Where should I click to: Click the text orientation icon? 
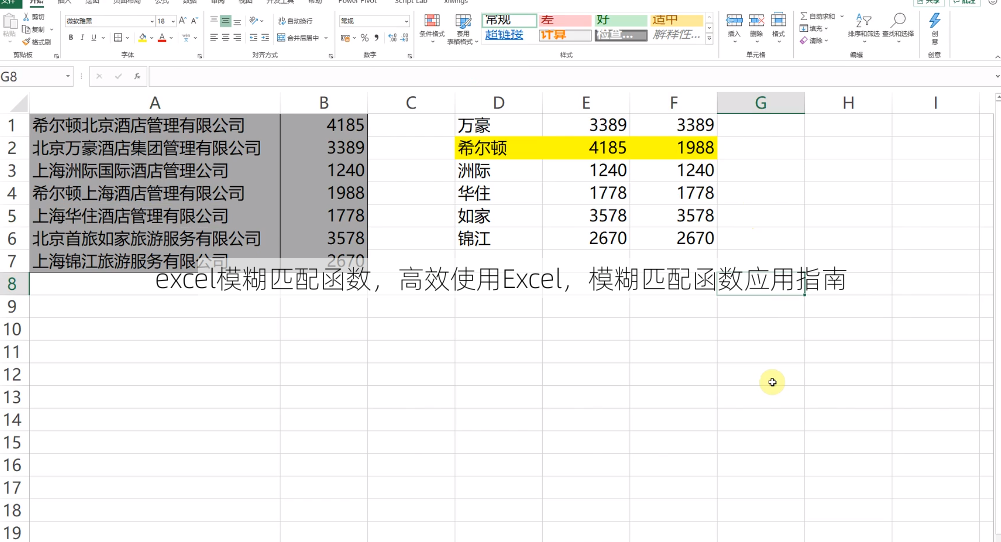tap(253, 20)
